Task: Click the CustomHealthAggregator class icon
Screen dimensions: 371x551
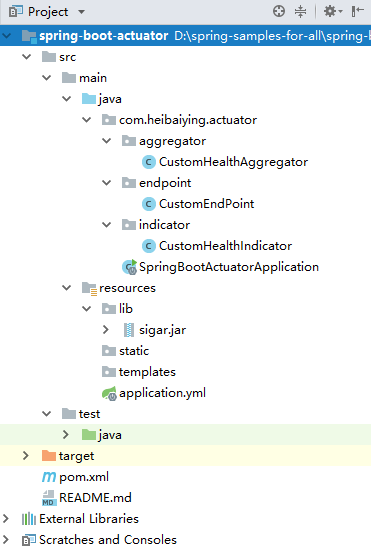Action: [149, 162]
